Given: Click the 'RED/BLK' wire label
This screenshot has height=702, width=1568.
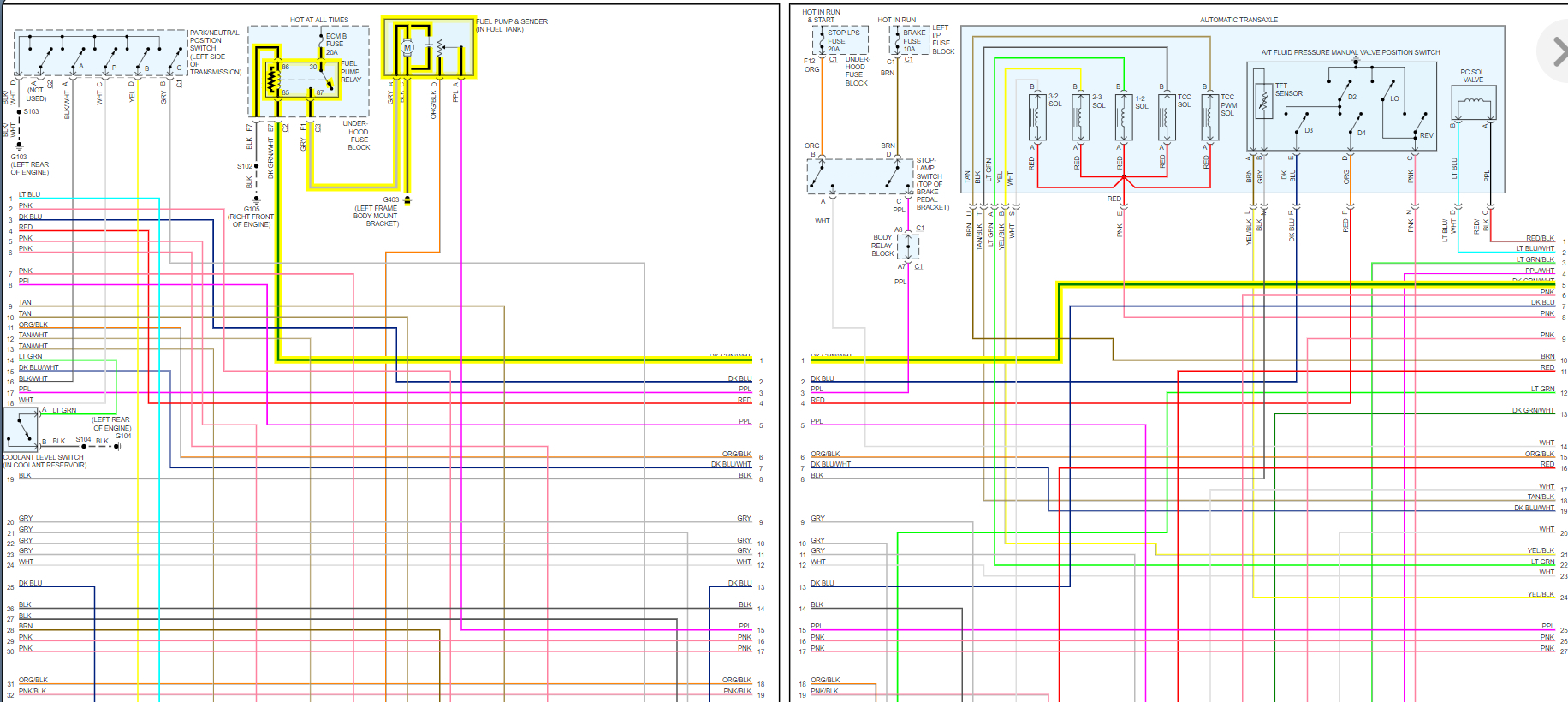Looking at the screenshot, I should coord(1540,238).
